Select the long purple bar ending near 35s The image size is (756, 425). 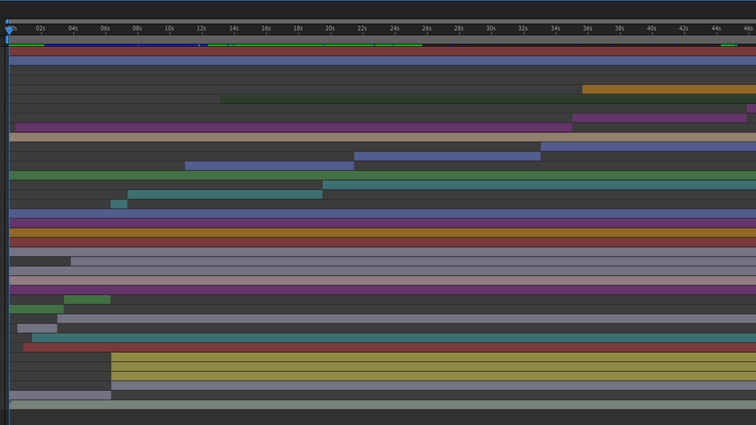click(294, 127)
